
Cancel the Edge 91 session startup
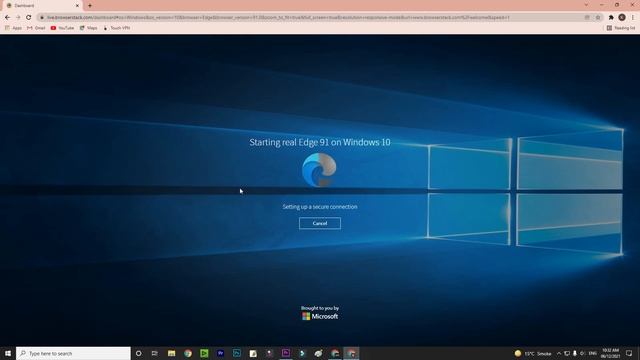tap(320, 223)
